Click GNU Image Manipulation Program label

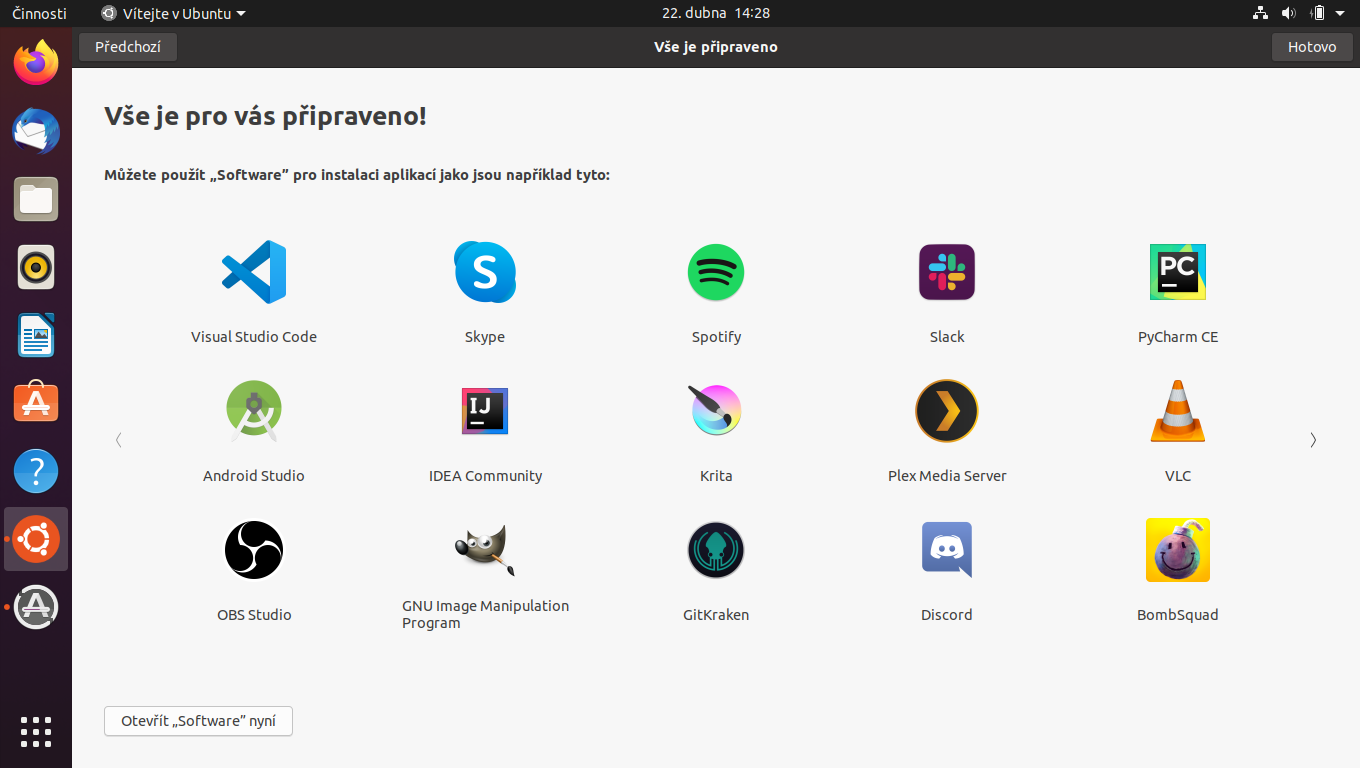pyautogui.click(x=485, y=614)
